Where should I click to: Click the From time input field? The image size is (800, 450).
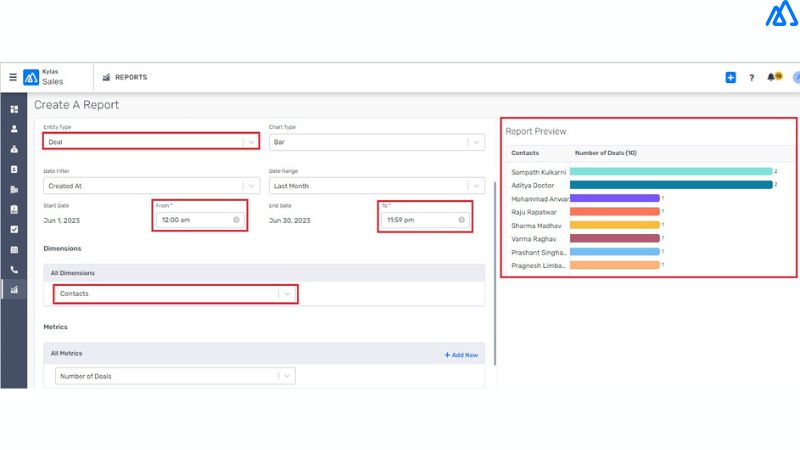(x=193, y=219)
